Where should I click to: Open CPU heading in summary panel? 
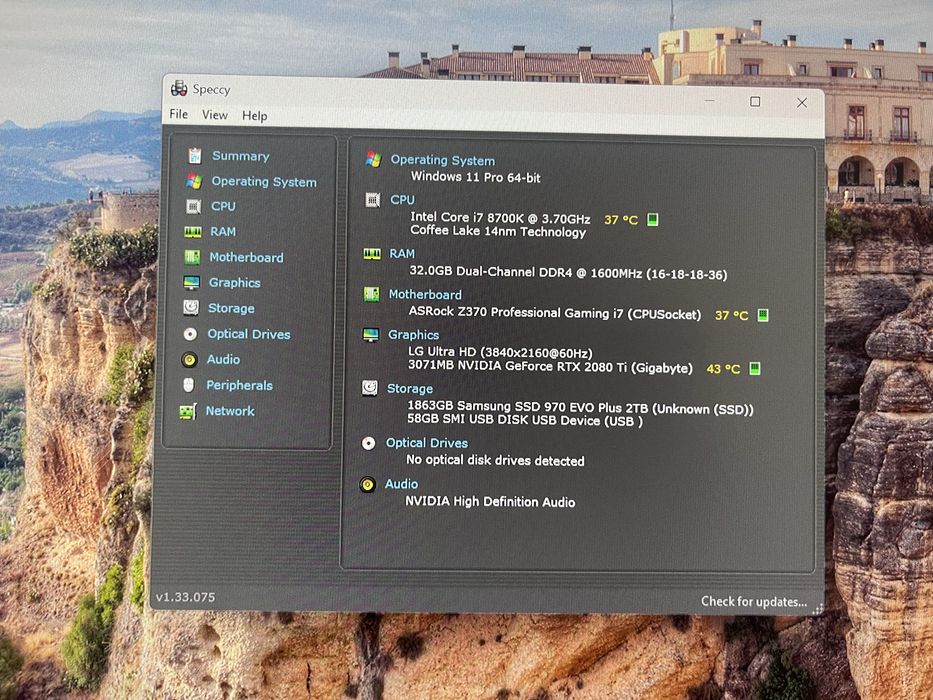pos(402,200)
